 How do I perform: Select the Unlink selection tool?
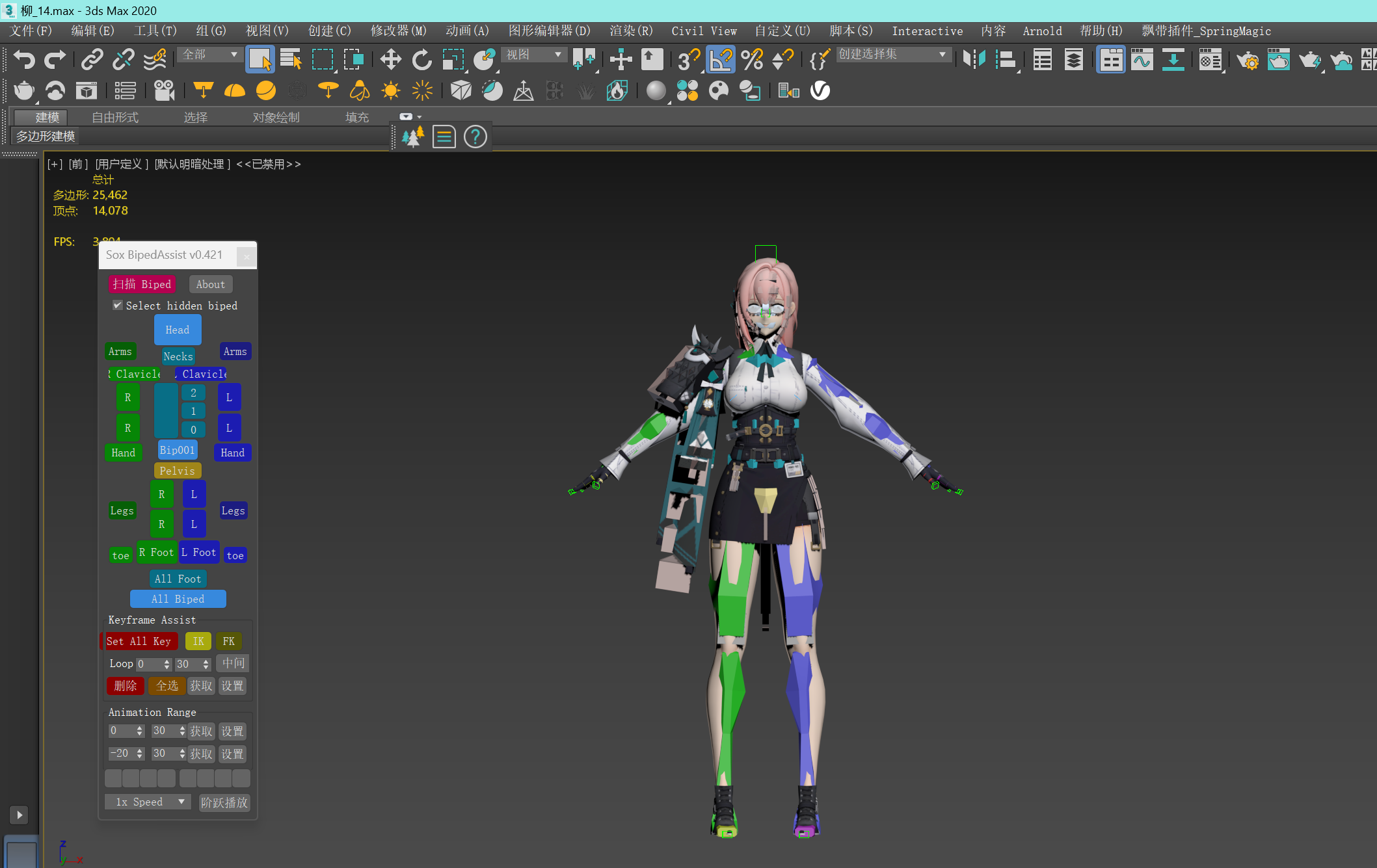pyautogui.click(x=123, y=60)
